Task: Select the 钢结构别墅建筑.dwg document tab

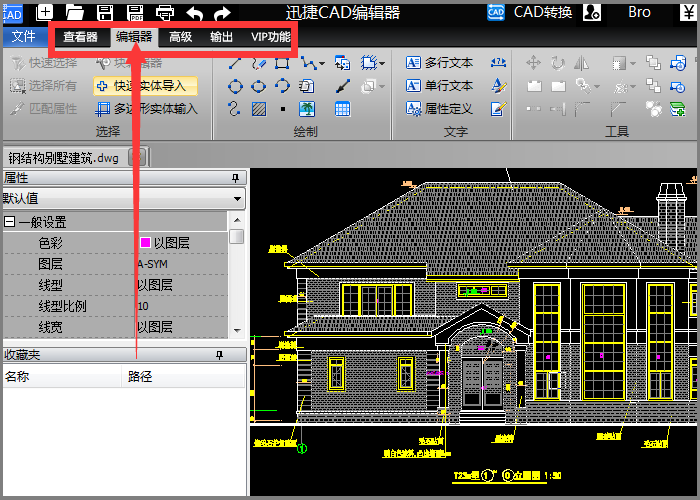Action: (x=64, y=158)
